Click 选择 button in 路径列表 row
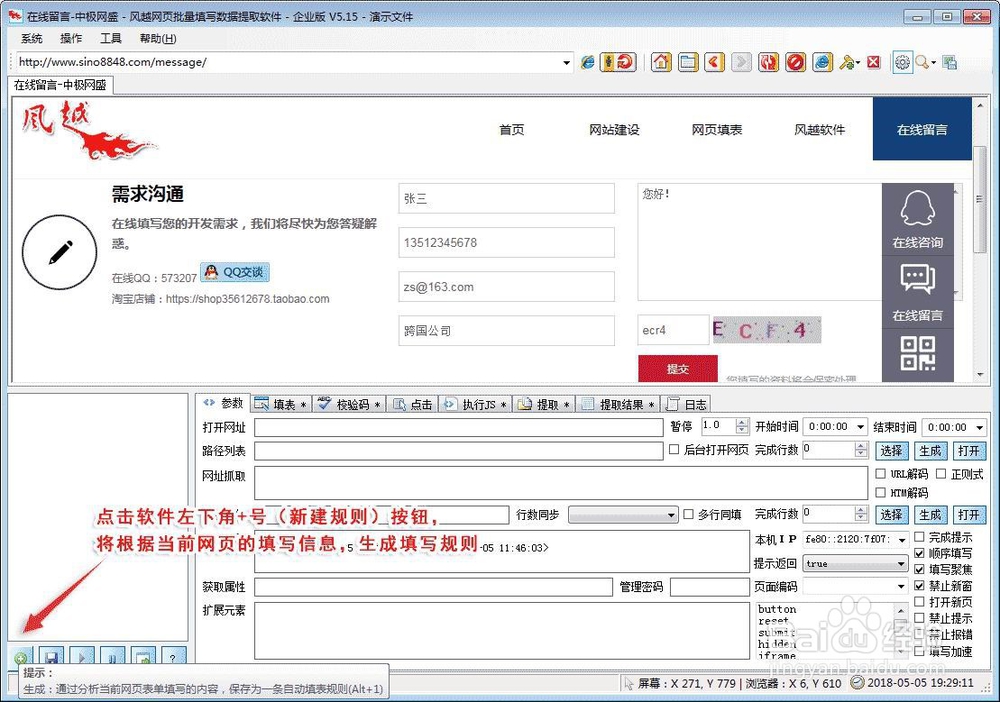Viewport: 1000px width, 702px height. (891, 451)
